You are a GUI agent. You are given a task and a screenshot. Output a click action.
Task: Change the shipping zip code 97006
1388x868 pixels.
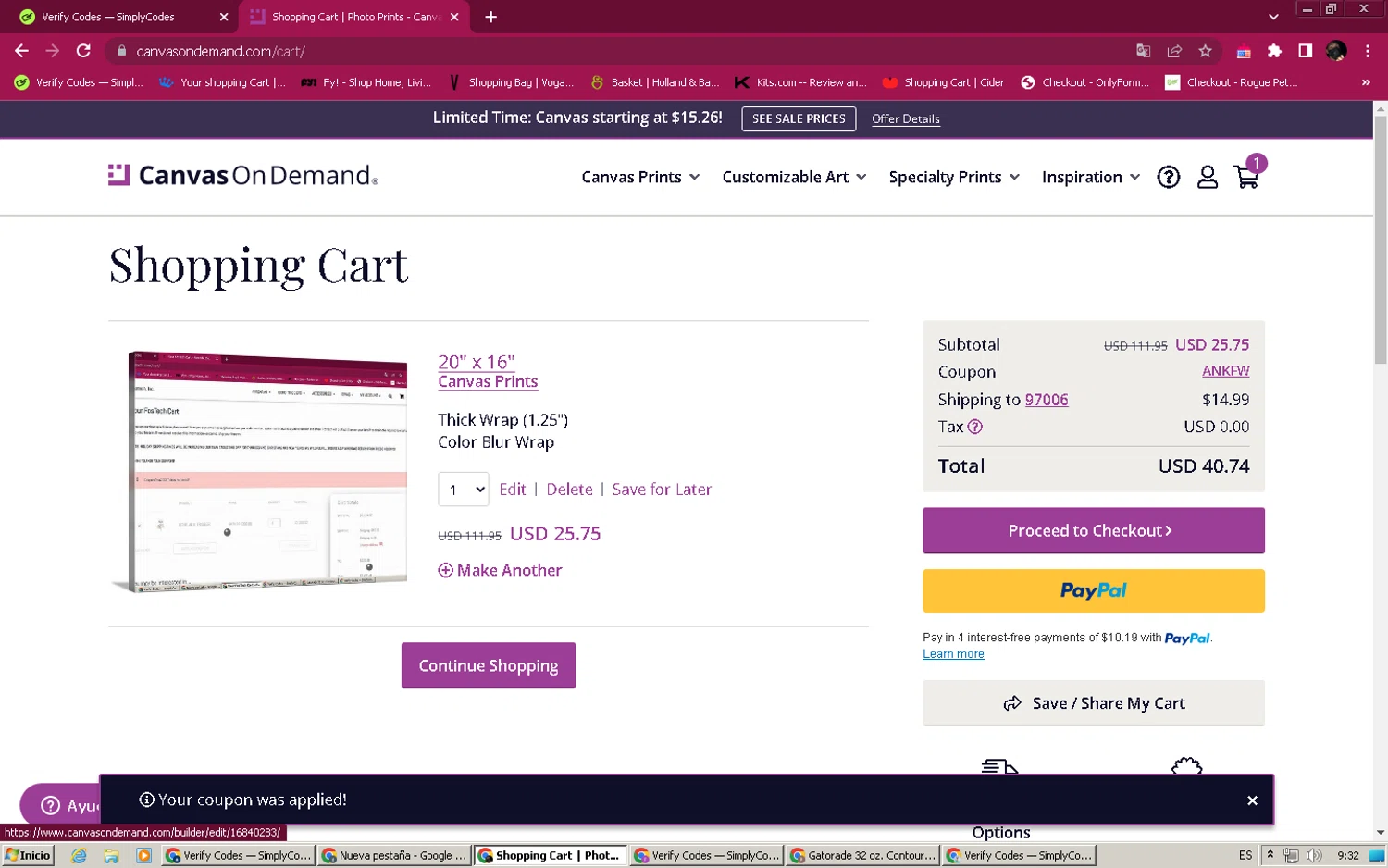coord(1047,400)
